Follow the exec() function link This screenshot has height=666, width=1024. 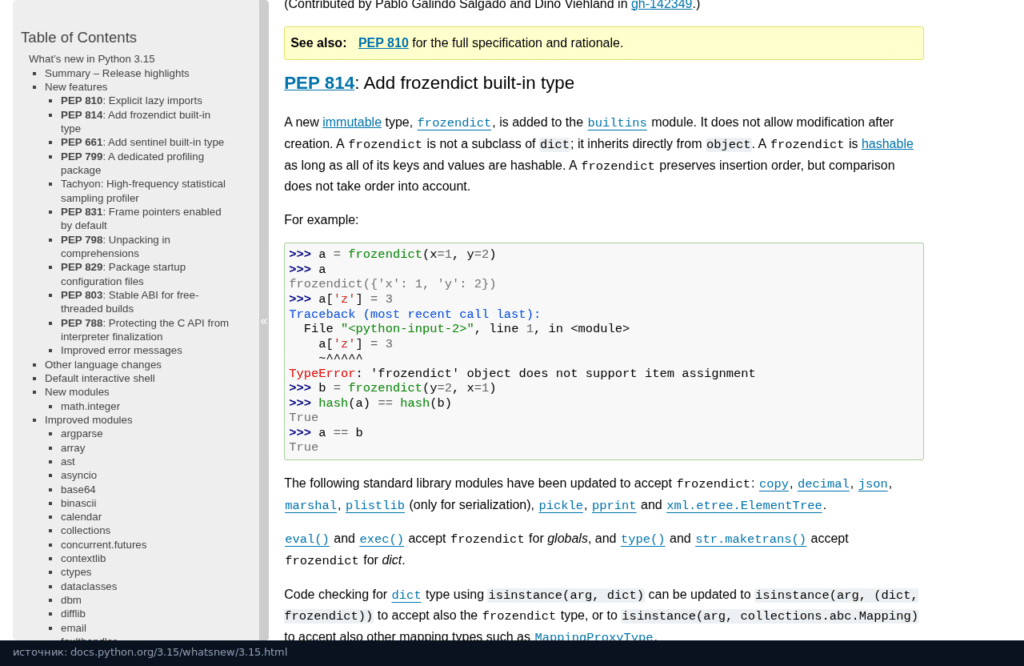coord(381,539)
